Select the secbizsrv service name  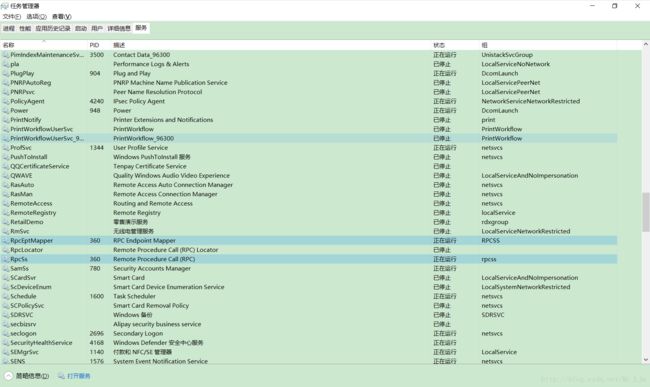point(23,324)
